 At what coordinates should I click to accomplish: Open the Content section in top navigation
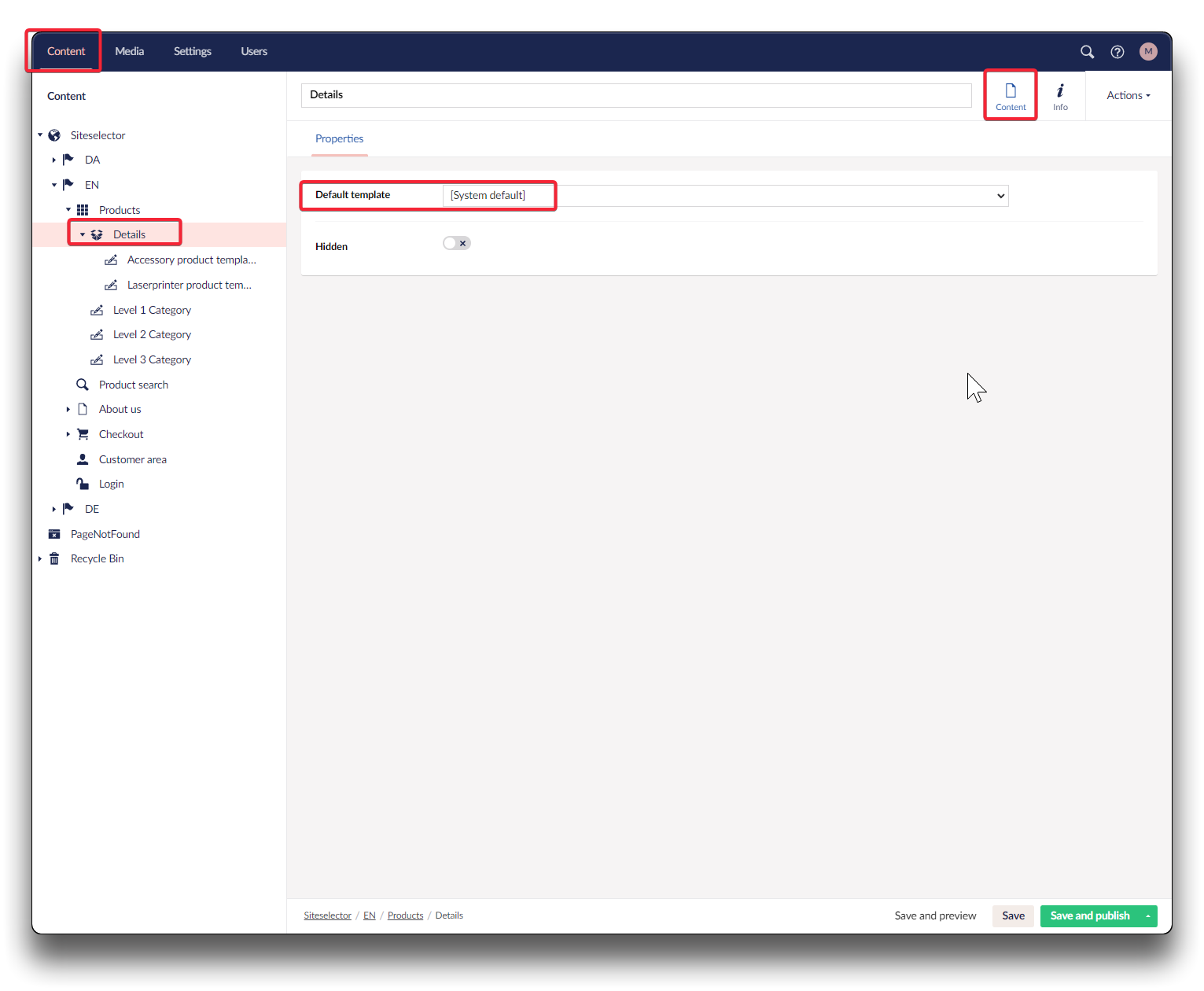coord(66,51)
